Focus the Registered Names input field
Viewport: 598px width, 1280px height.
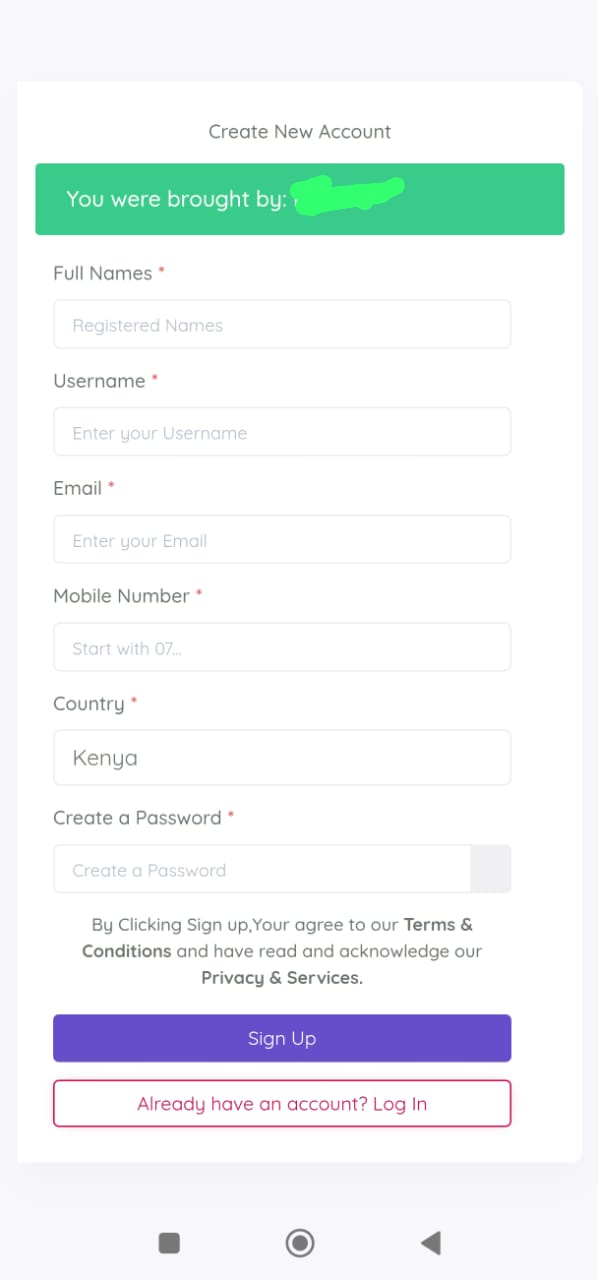click(282, 325)
